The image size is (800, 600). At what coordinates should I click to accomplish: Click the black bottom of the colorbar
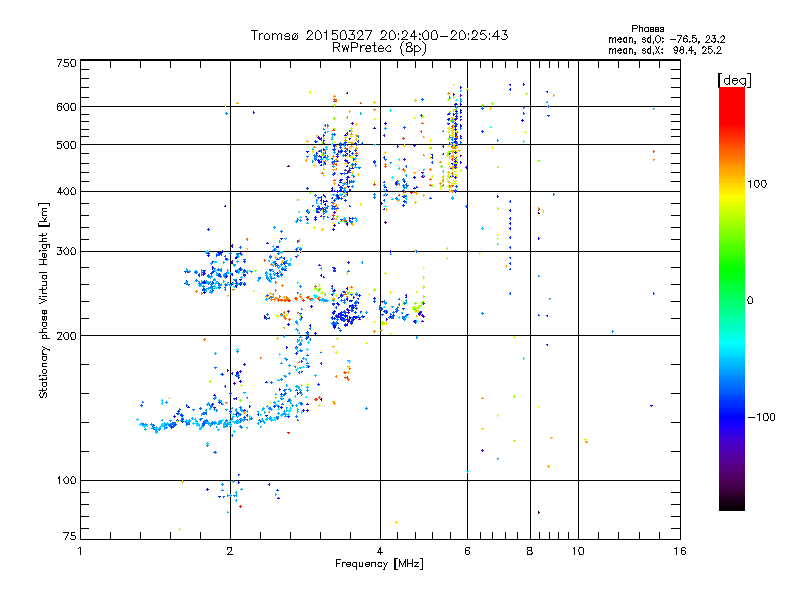point(732,504)
